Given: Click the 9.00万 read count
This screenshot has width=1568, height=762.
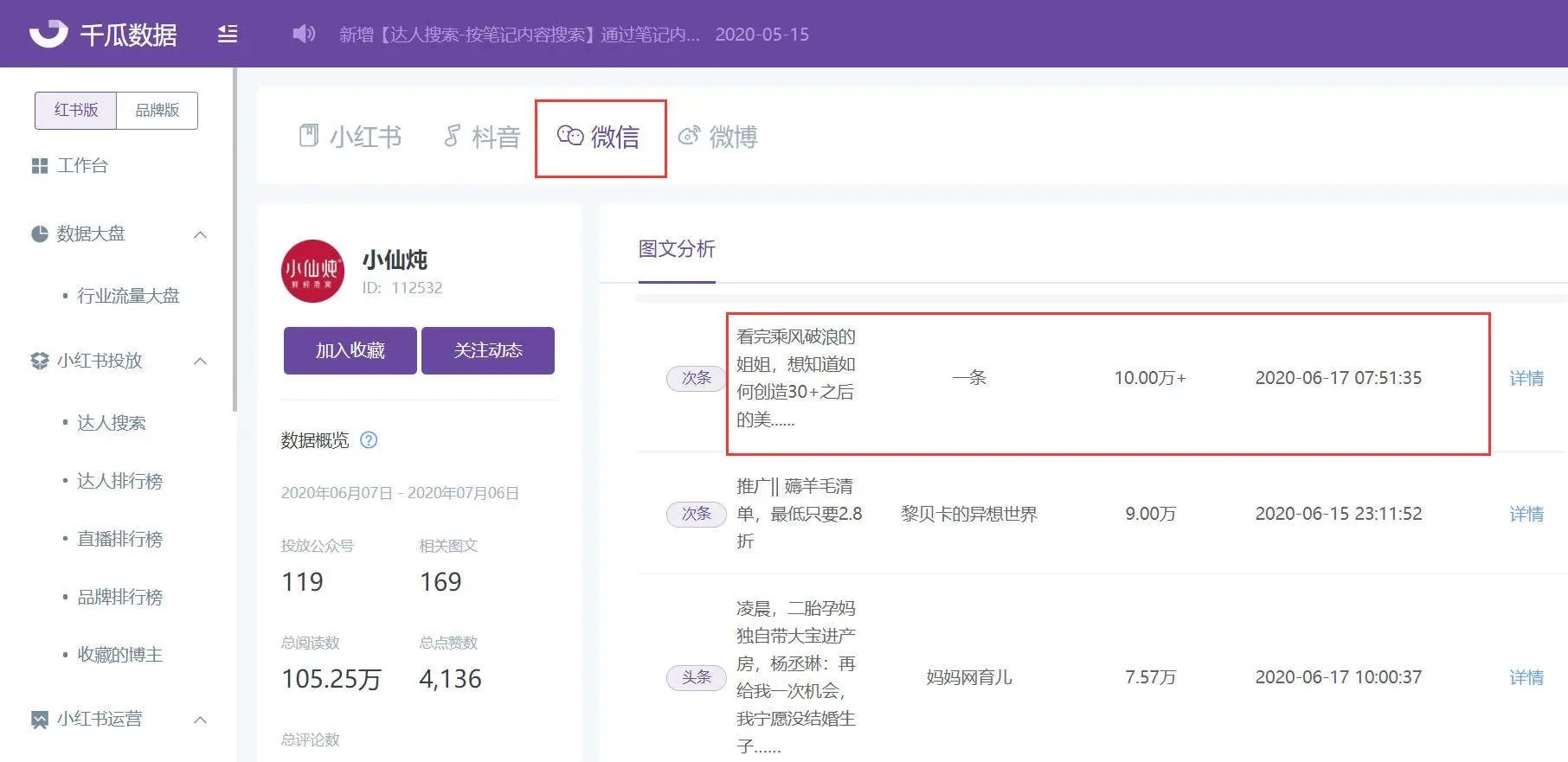Looking at the screenshot, I should 1150,514.
